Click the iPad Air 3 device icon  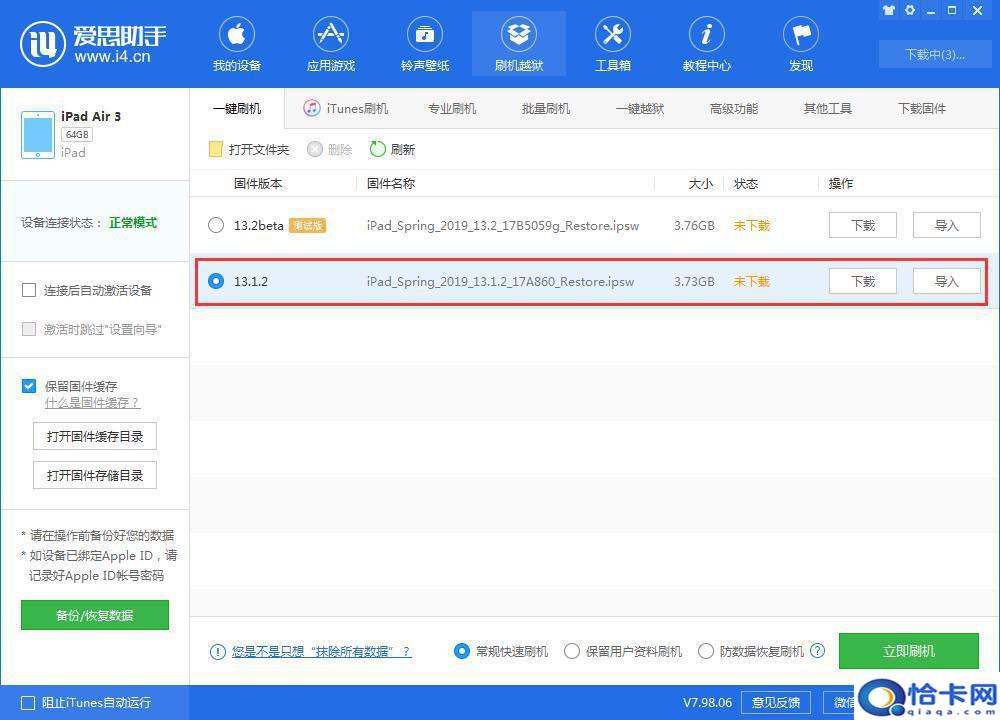click(38, 135)
